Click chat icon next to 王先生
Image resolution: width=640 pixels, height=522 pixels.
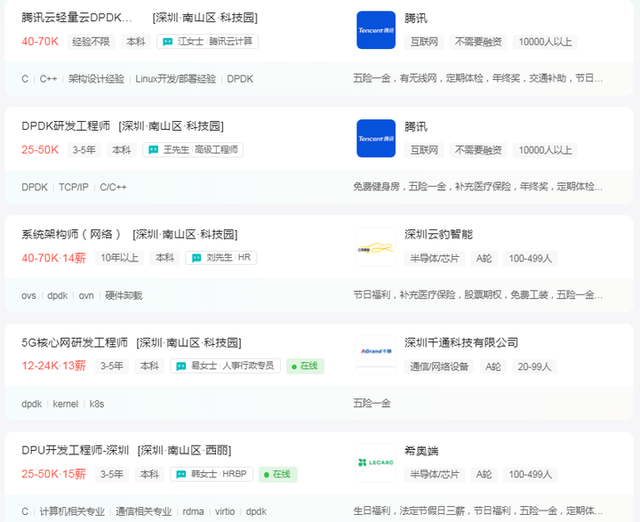pyautogui.click(x=153, y=150)
